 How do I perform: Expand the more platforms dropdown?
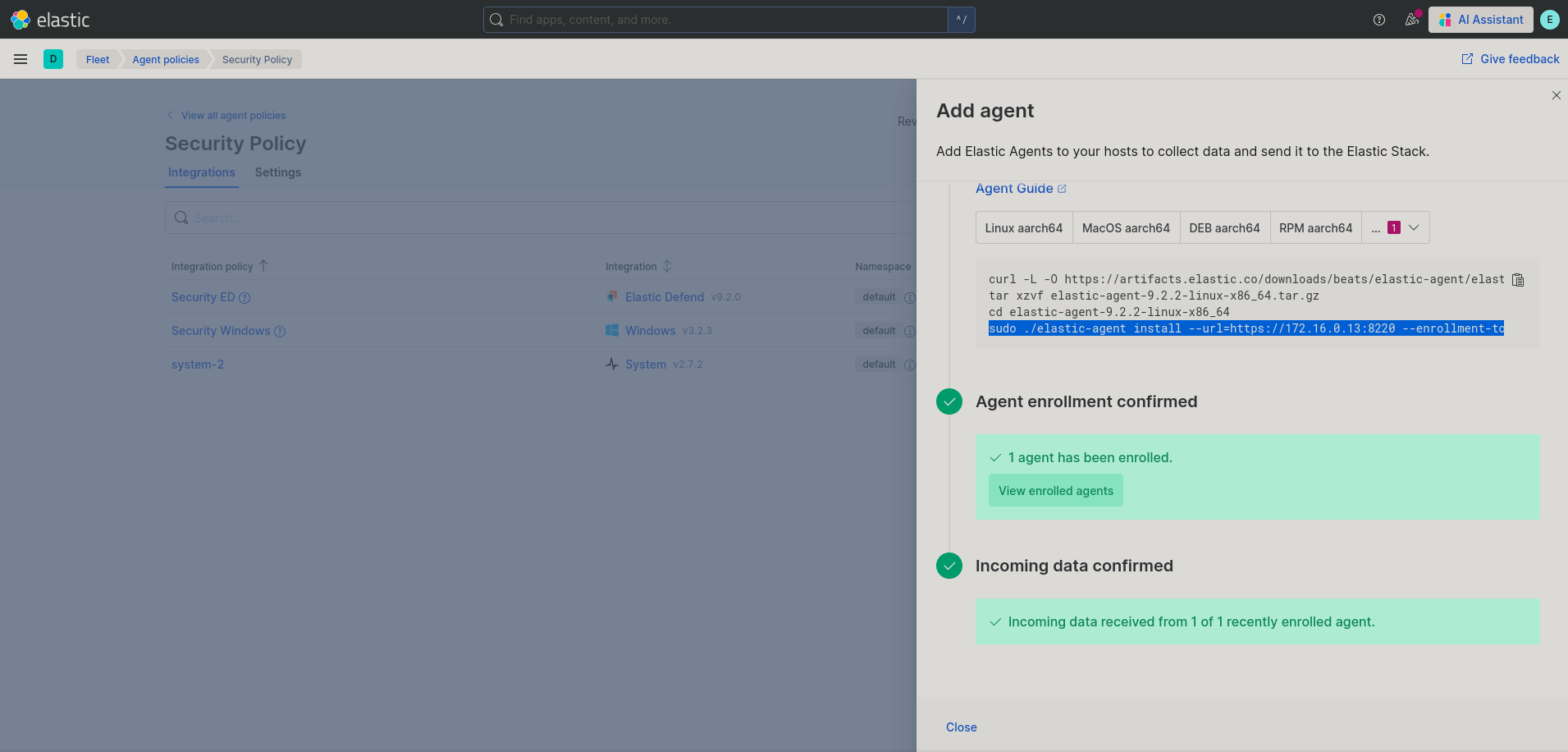pyautogui.click(x=1395, y=227)
